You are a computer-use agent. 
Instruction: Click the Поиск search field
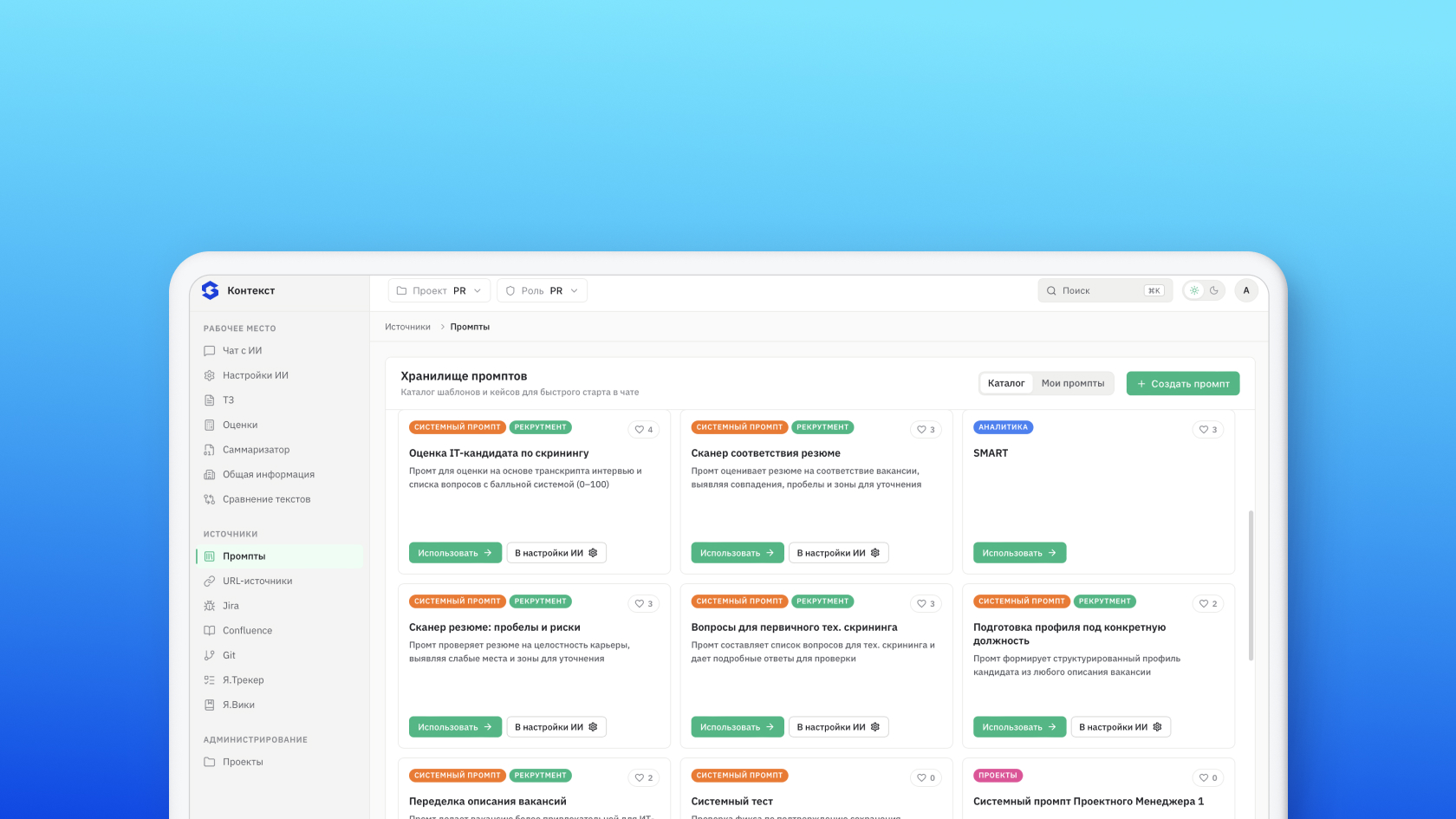tap(1105, 290)
